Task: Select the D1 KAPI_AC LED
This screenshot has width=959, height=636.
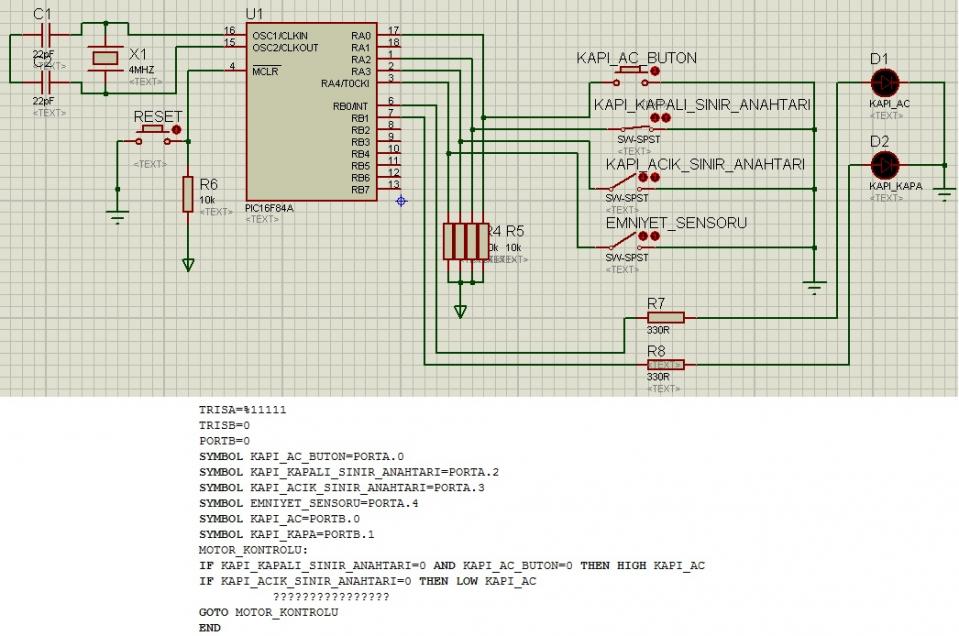Action: pos(884,82)
